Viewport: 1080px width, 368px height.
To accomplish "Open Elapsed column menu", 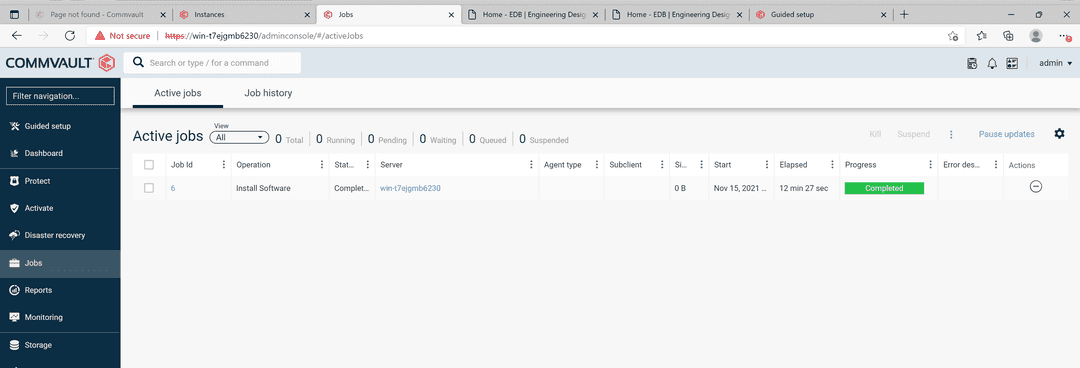I will (832, 165).
